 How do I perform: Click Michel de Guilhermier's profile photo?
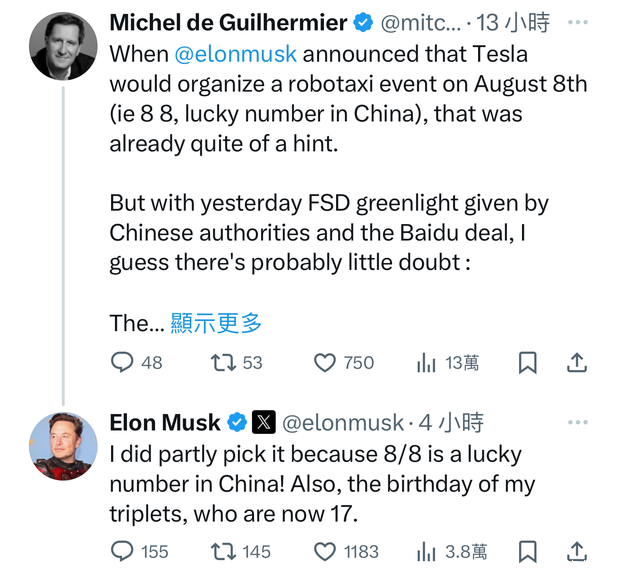click(63, 46)
